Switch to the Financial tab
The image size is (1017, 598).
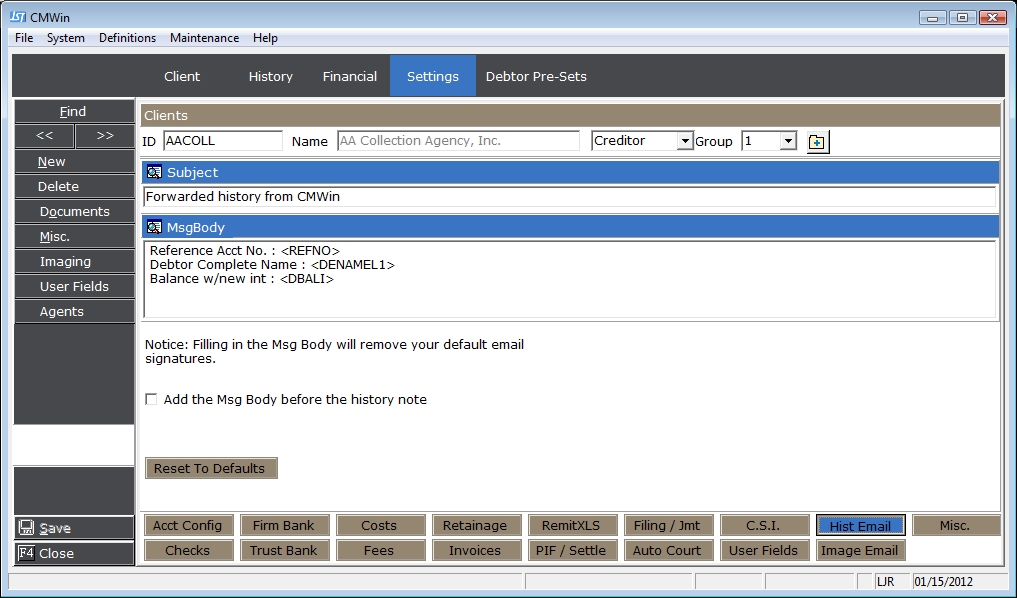tap(349, 76)
